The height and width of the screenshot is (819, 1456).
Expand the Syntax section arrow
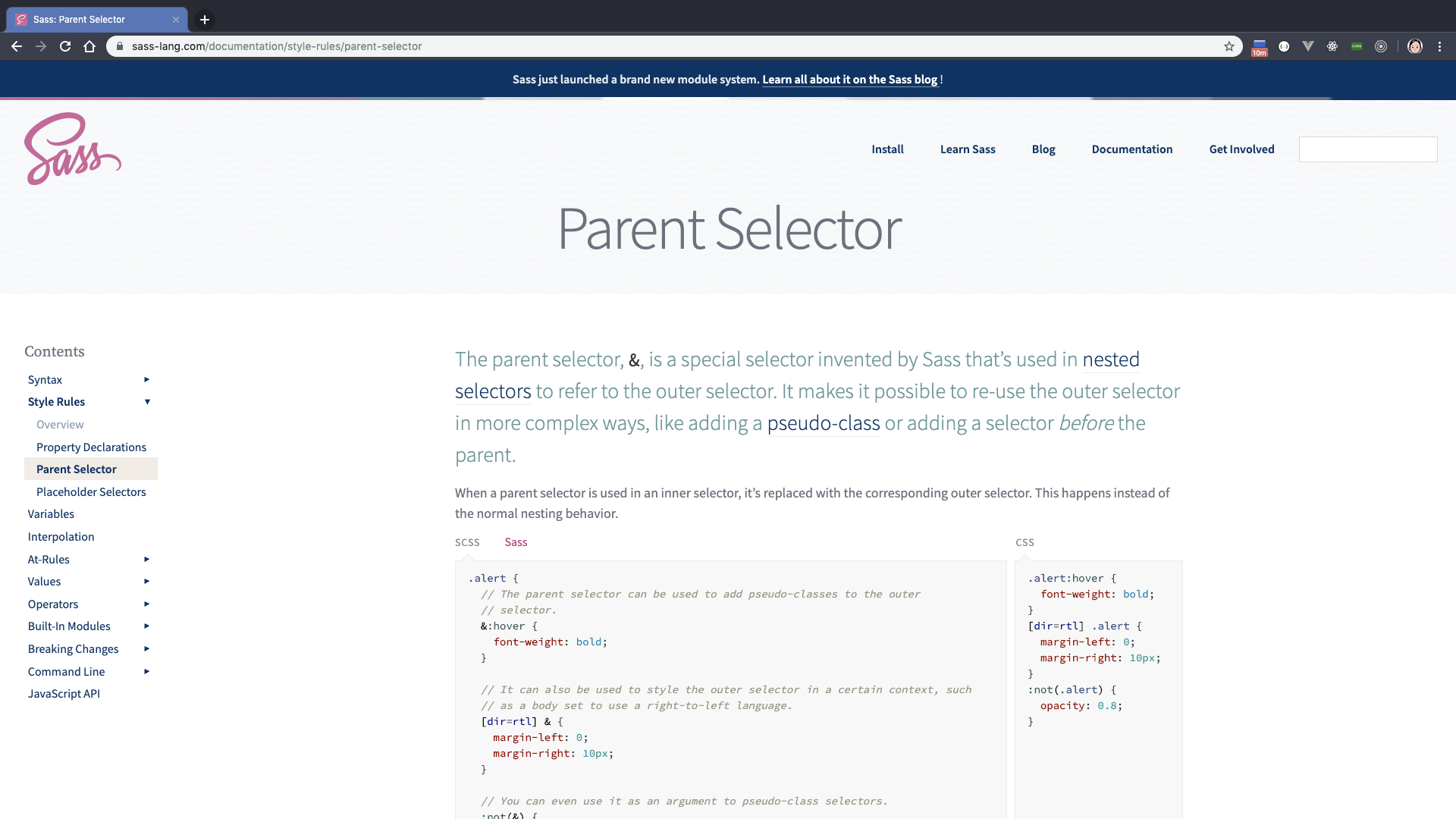pos(147,380)
